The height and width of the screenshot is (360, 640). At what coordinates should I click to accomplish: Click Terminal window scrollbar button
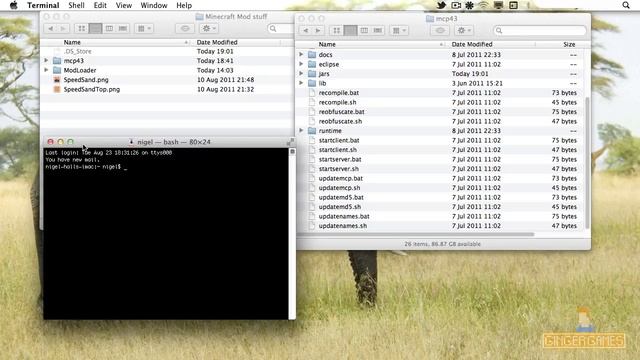(x=292, y=151)
